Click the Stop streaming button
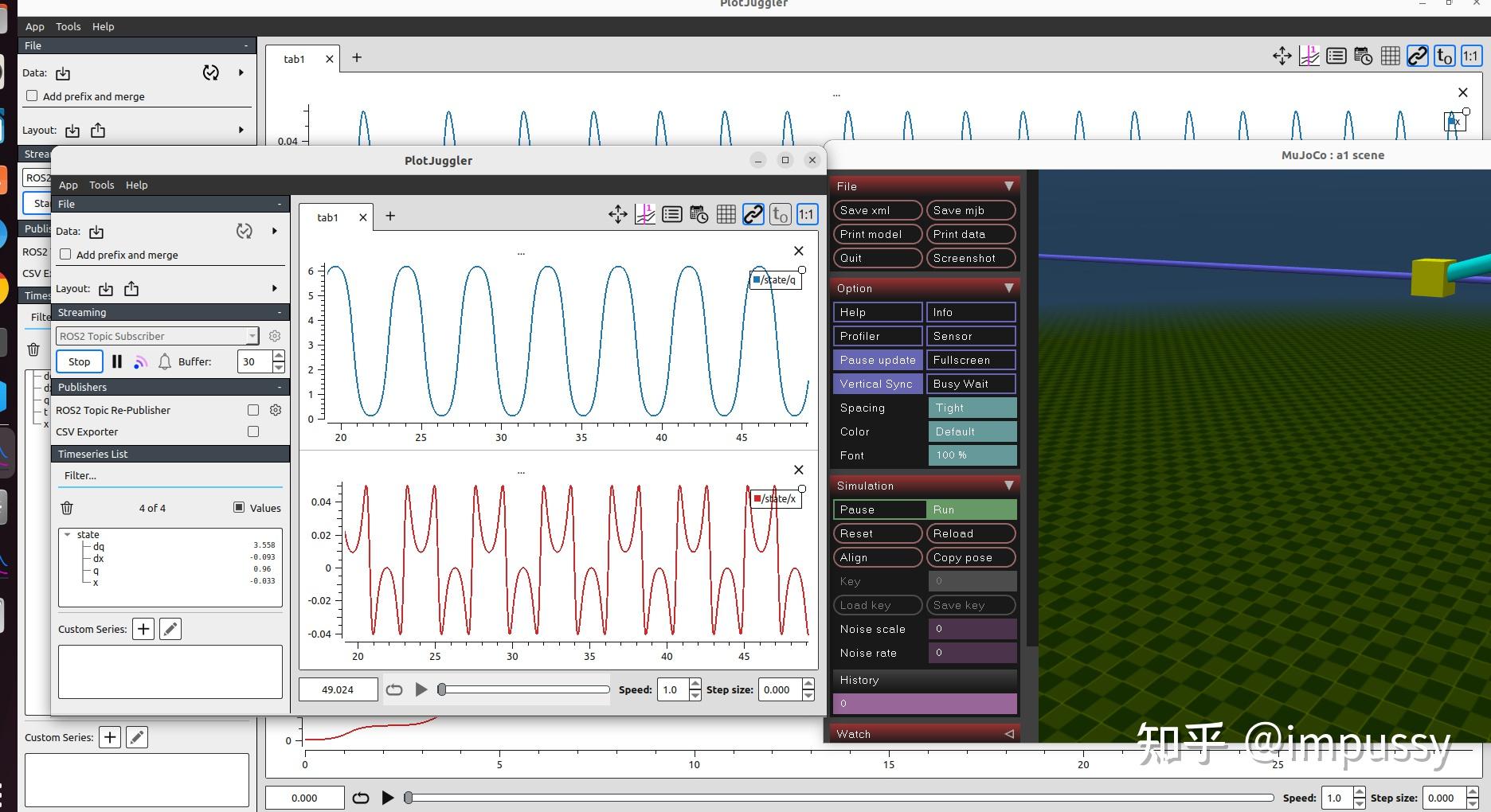 click(80, 361)
